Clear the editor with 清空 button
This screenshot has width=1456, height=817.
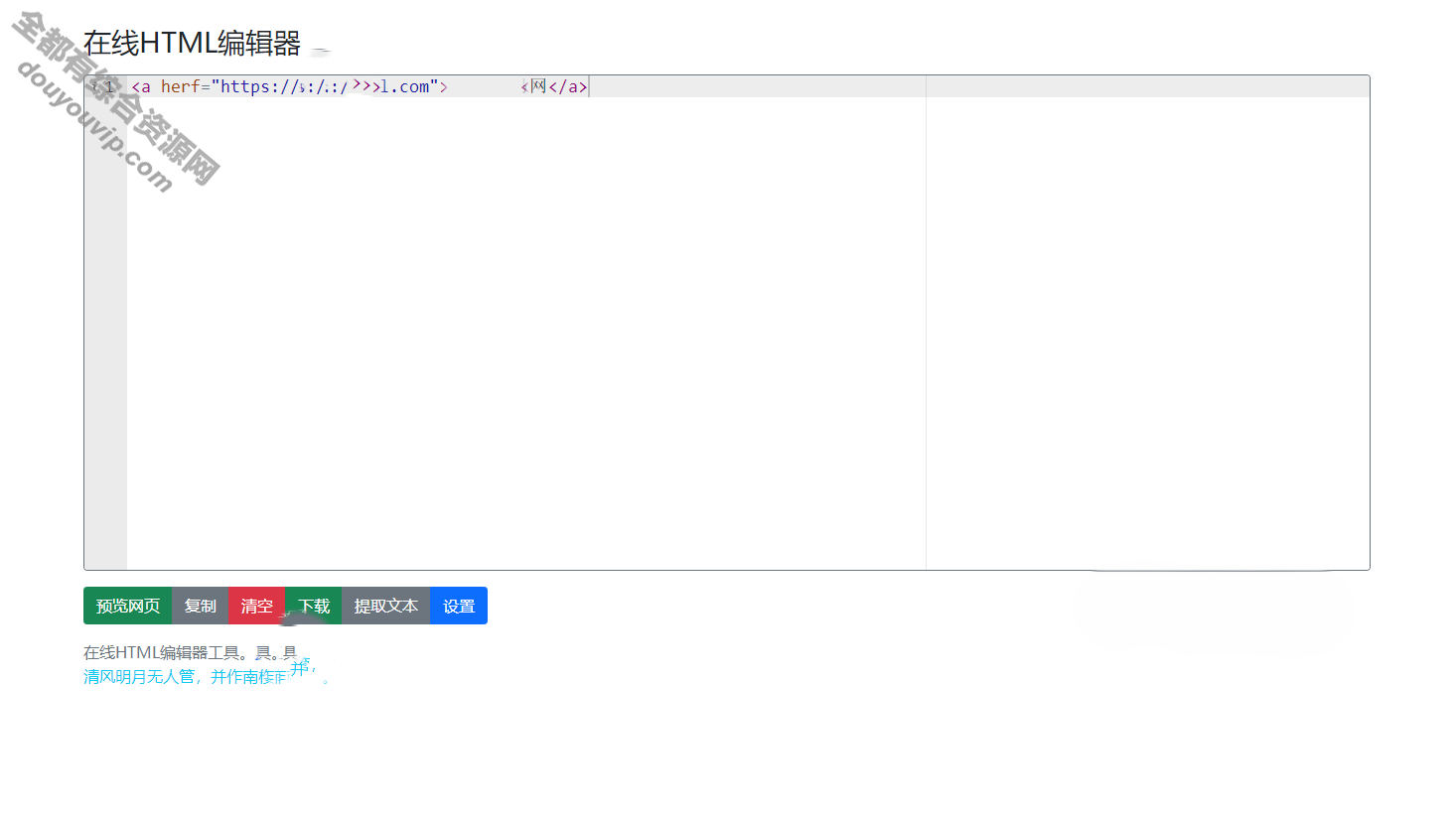pos(256,606)
